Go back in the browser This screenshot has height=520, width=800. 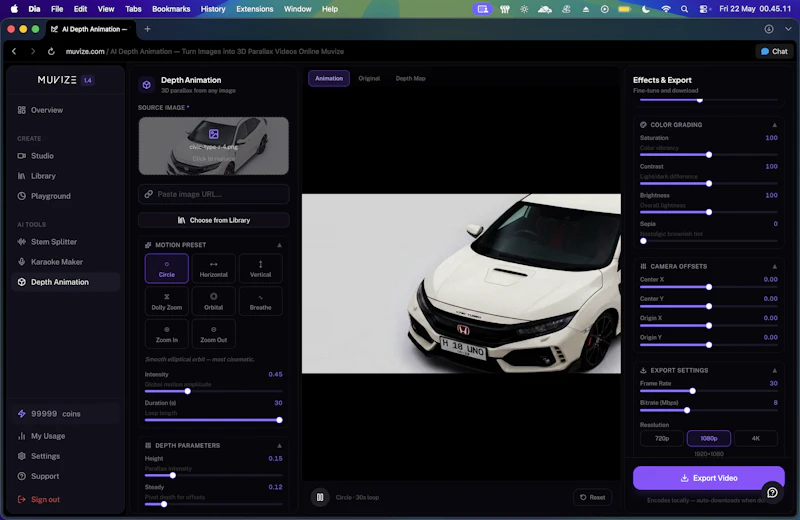click(14, 52)
